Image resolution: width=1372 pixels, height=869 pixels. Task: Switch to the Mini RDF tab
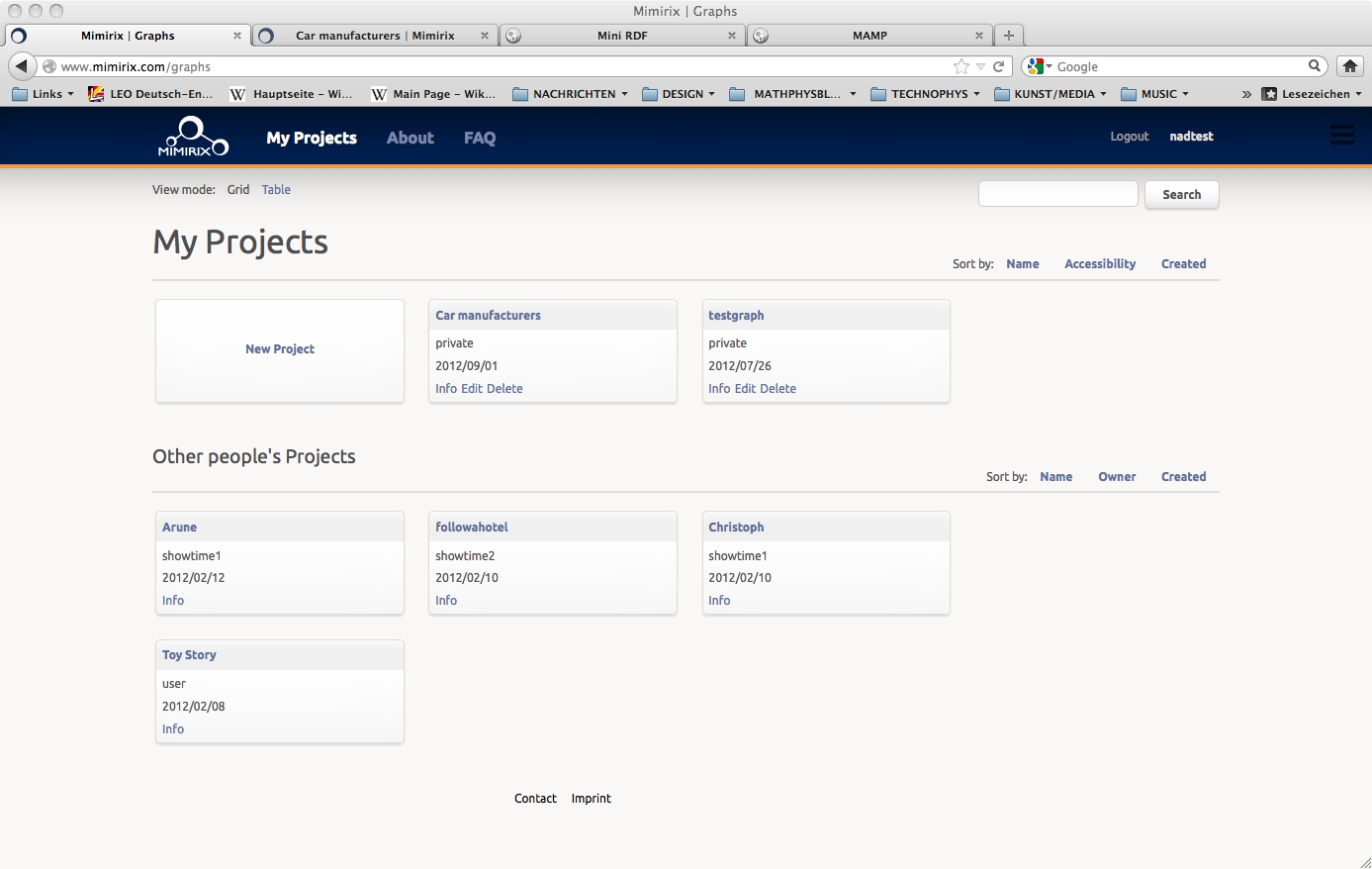point(621,36)
